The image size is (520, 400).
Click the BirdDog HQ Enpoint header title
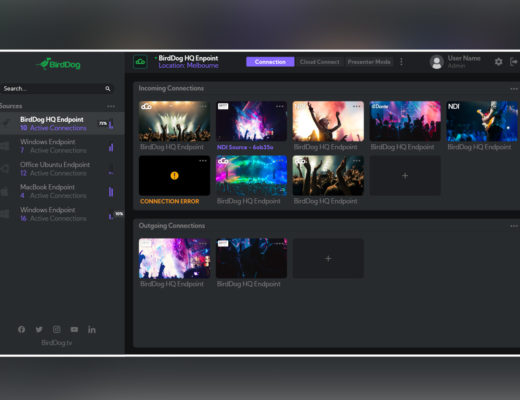188,58
